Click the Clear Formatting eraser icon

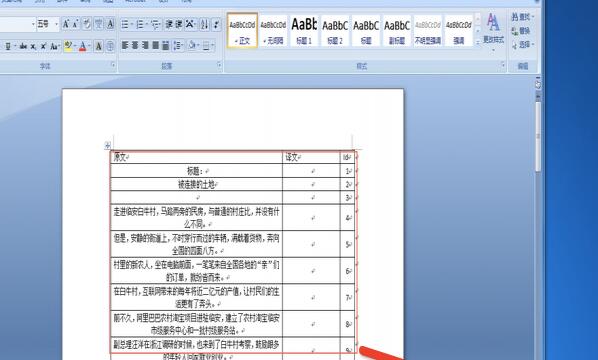(x=87, y=25)
